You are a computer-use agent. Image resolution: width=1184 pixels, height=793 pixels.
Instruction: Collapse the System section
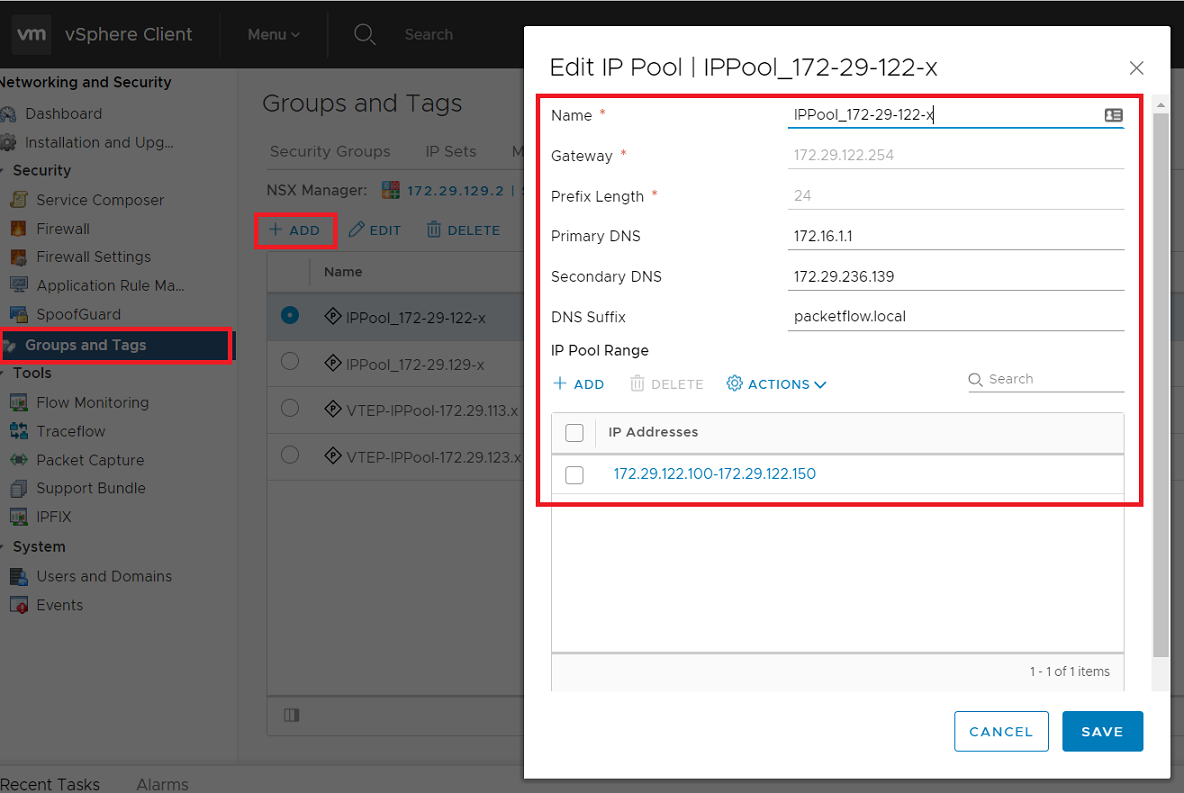click(2, 548)
